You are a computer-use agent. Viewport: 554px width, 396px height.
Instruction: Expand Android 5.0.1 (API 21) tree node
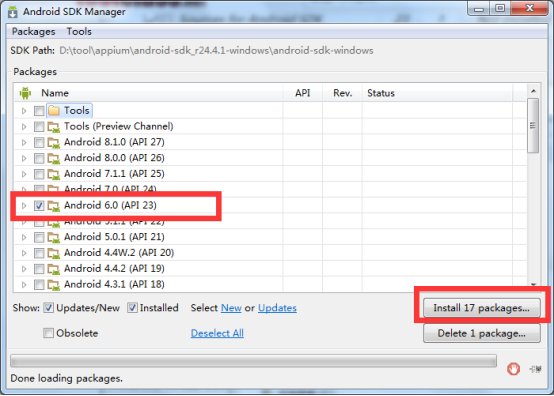[x=24, y=237]
